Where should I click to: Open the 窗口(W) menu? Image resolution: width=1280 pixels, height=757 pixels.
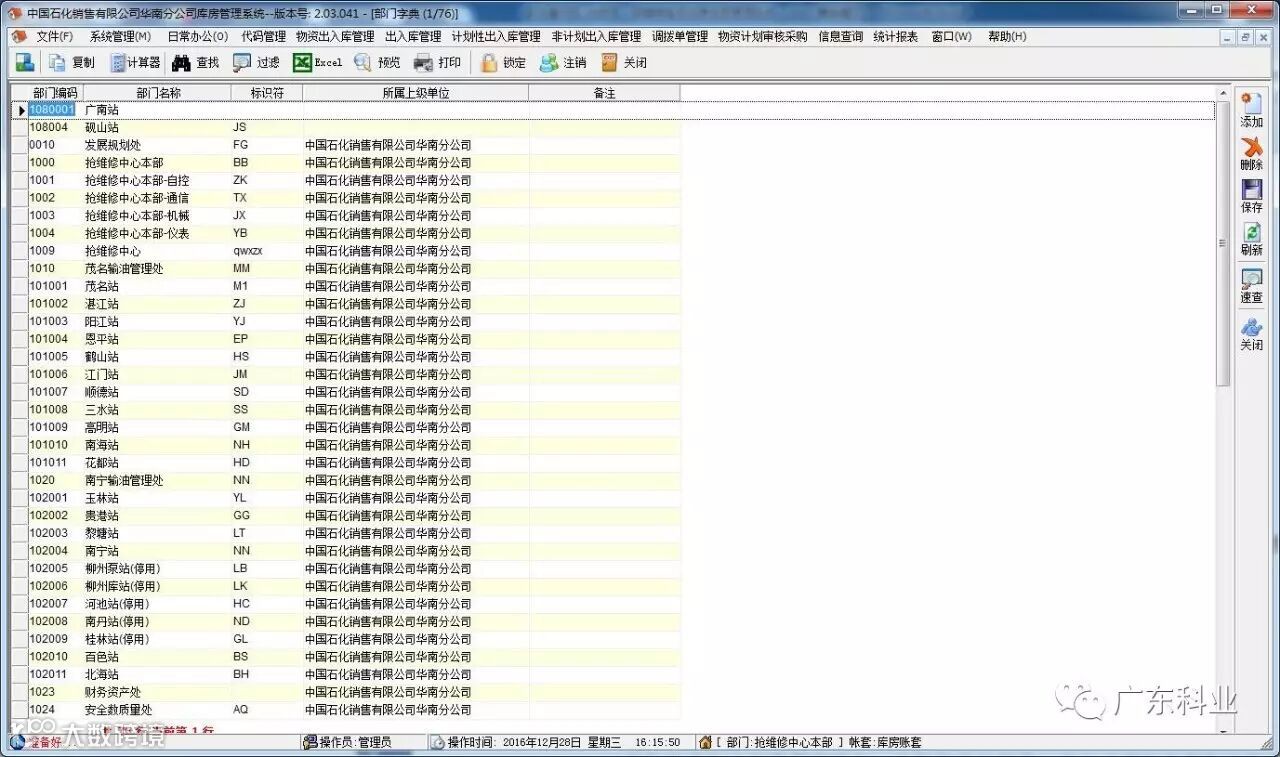click(x=951, y=36)
